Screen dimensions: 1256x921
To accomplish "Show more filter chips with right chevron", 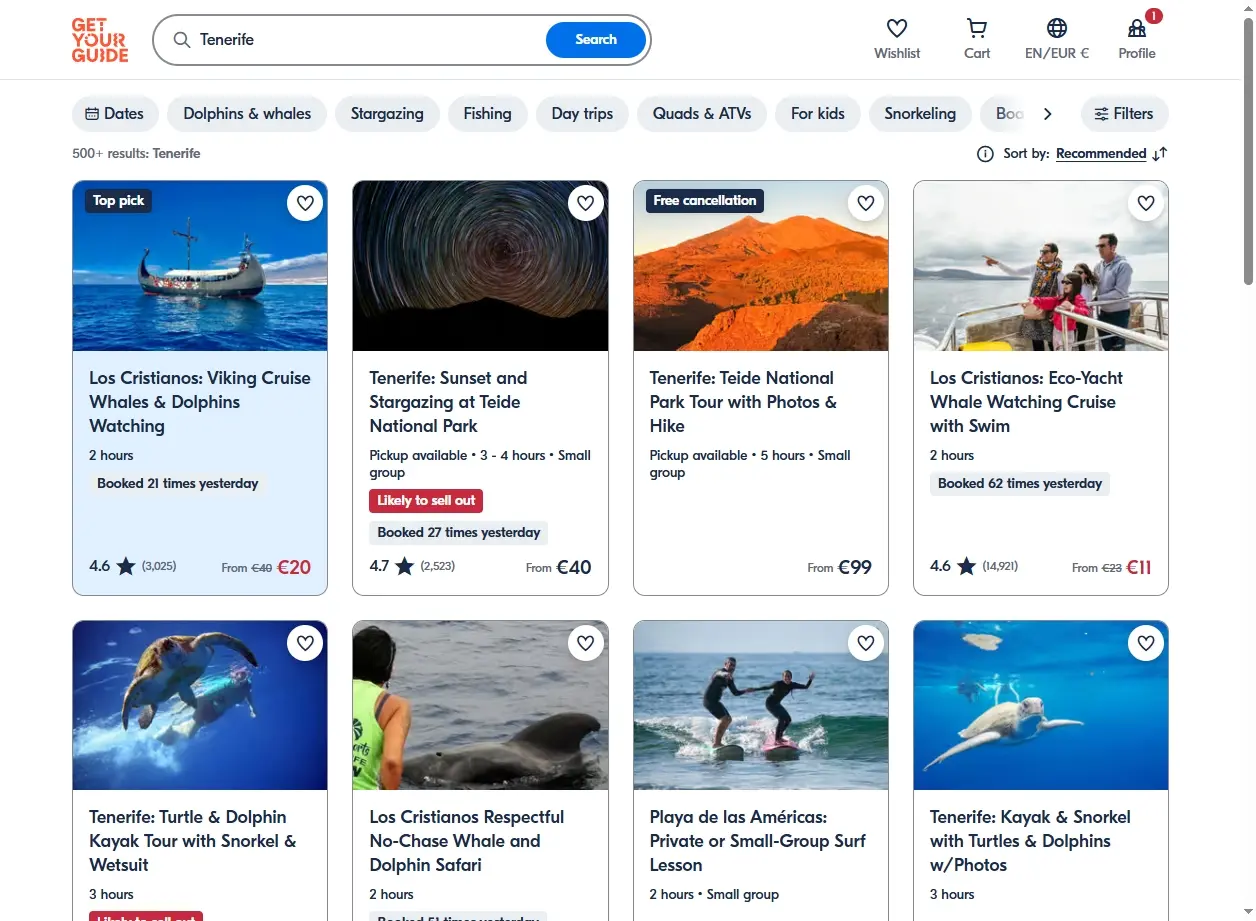I will click(1047, 114).
